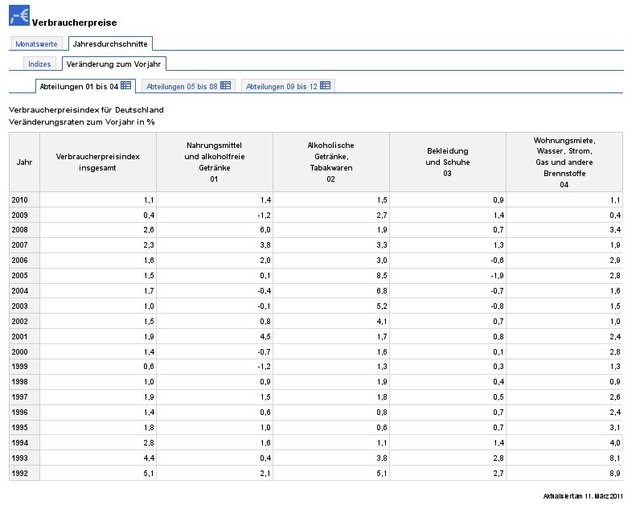
Task: Select the 2006 year row label
Action: tap(20, 260)
